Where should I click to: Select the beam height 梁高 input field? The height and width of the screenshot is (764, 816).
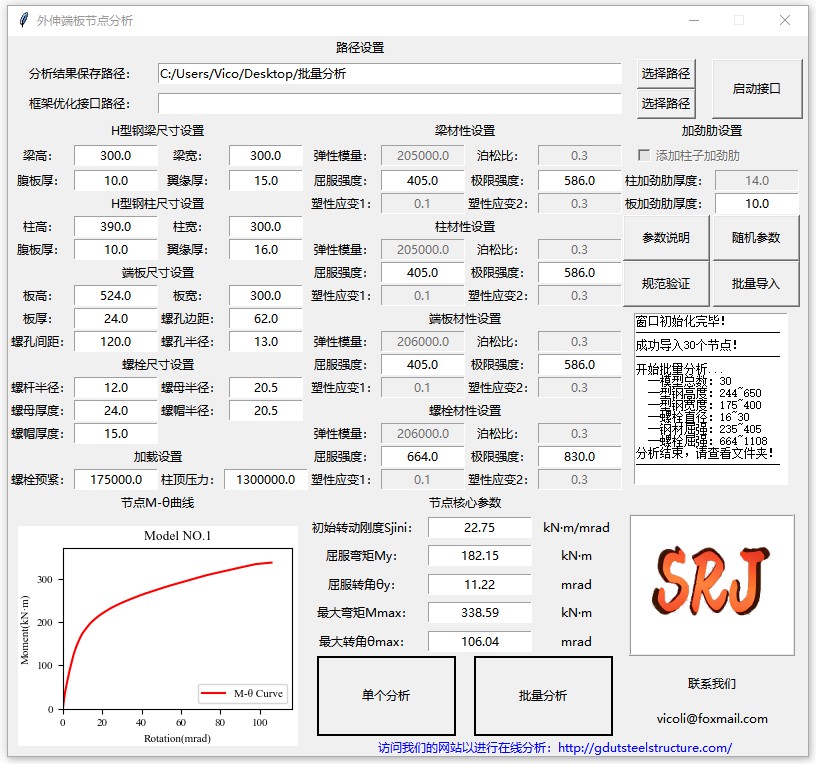[x=115, y=156]
